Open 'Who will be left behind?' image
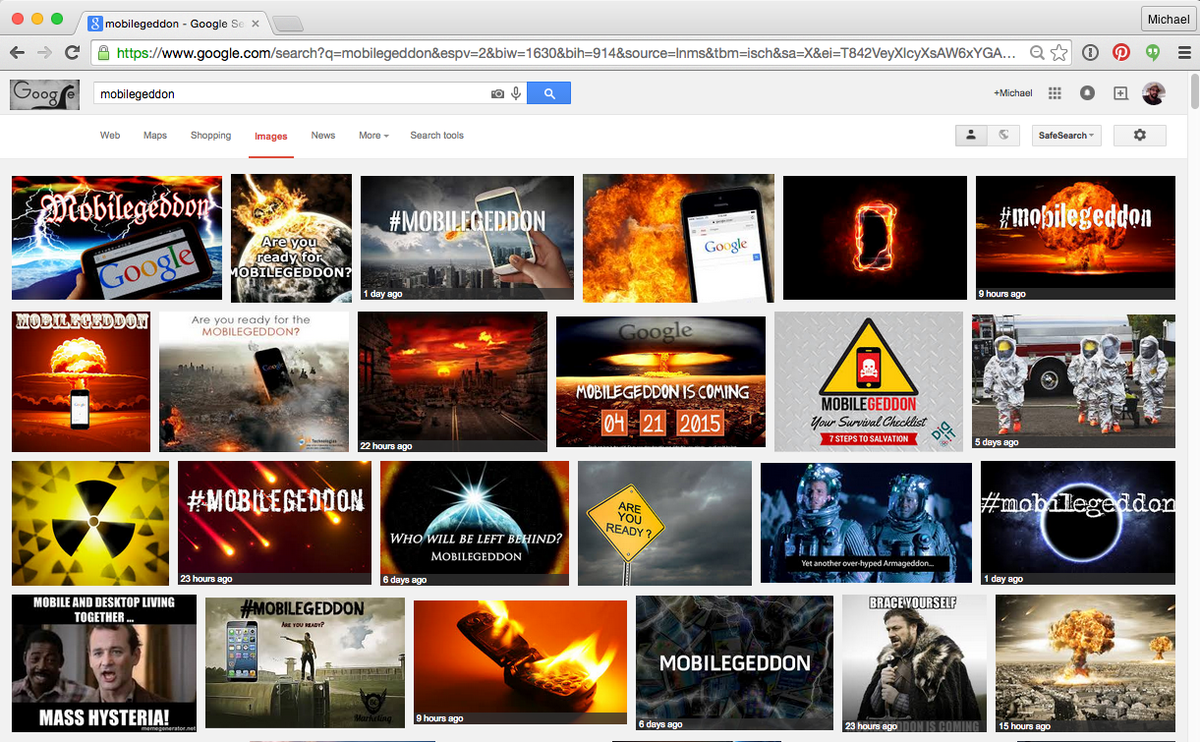 [x=475, y=523]
